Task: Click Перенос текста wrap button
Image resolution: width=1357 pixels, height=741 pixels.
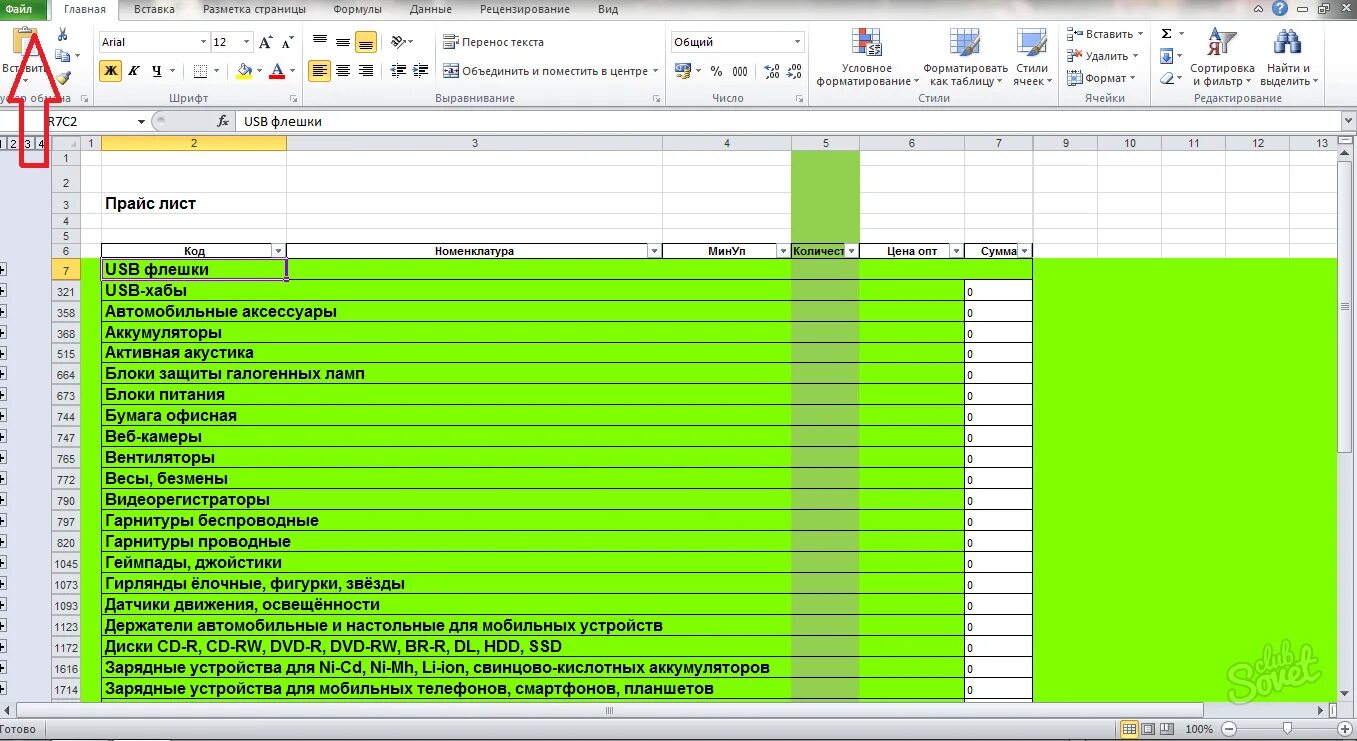Action: [494, 42]
